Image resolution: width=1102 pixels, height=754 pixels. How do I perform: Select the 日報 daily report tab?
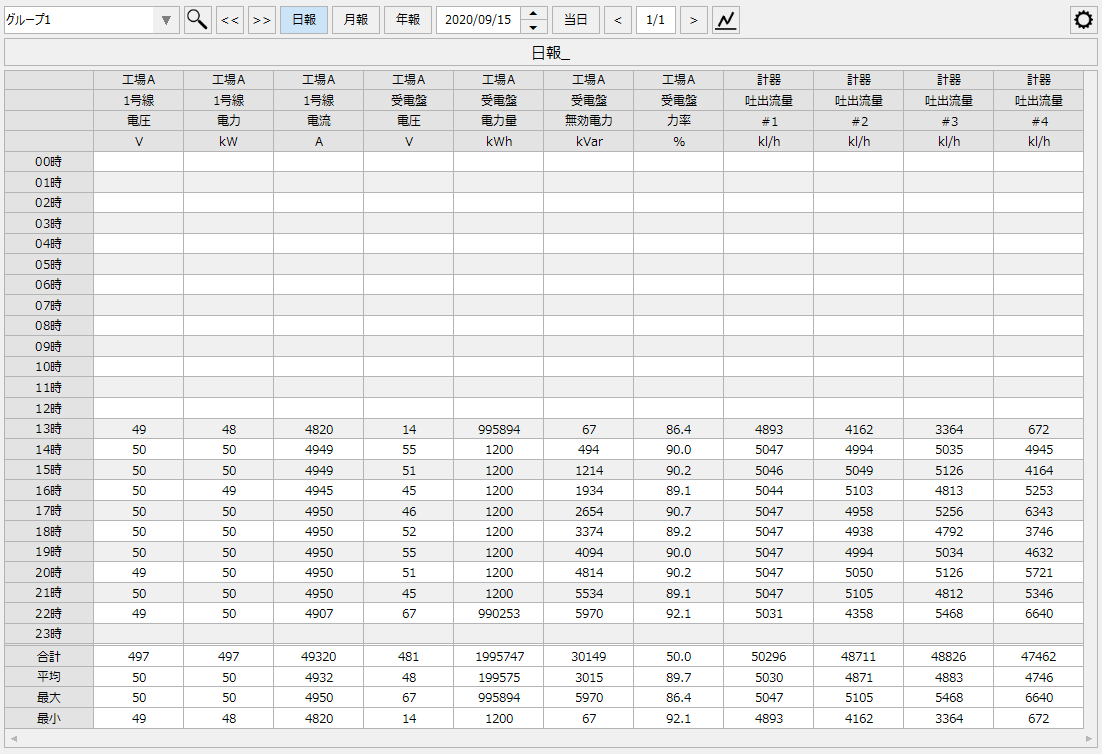(303, 19)
